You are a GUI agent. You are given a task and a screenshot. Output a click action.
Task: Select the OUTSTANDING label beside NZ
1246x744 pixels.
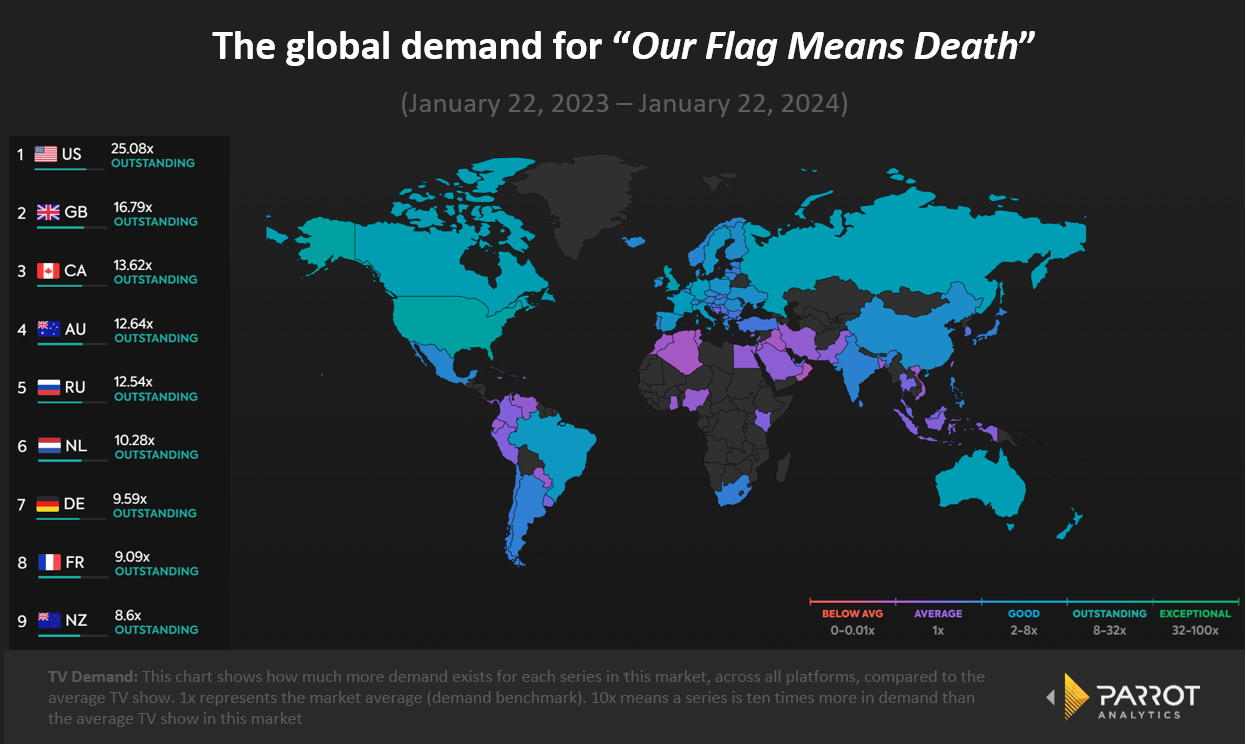click(157, 630)
